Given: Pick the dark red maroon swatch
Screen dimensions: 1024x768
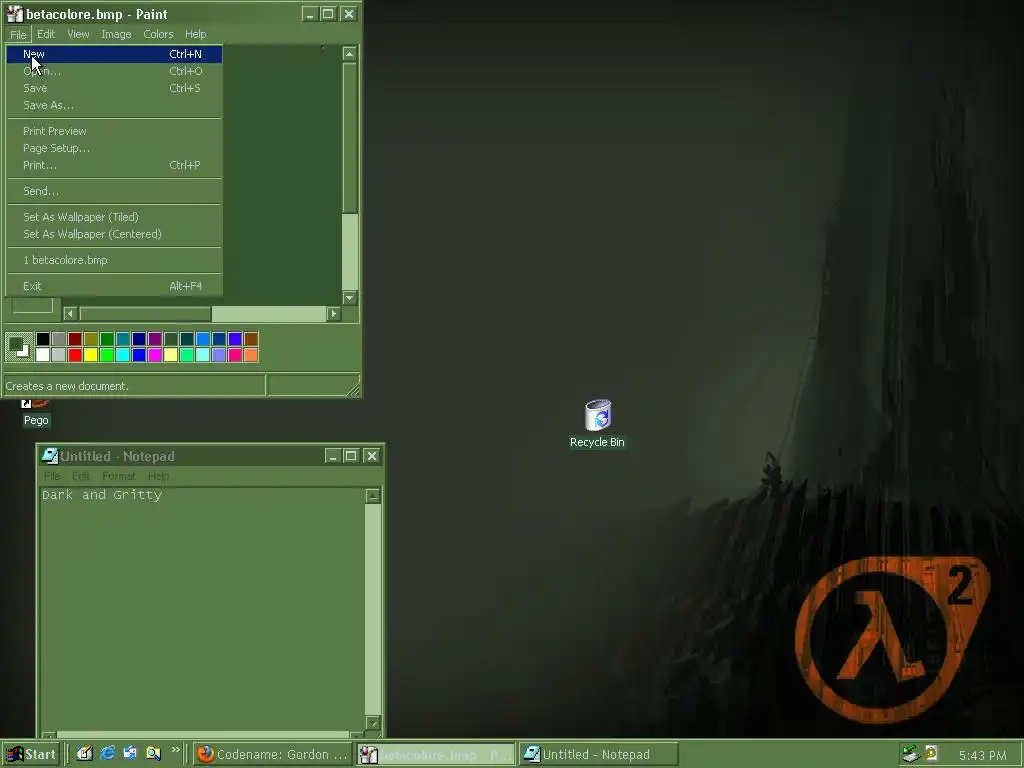Looking at the screenshot, I should tap(74, 338).
